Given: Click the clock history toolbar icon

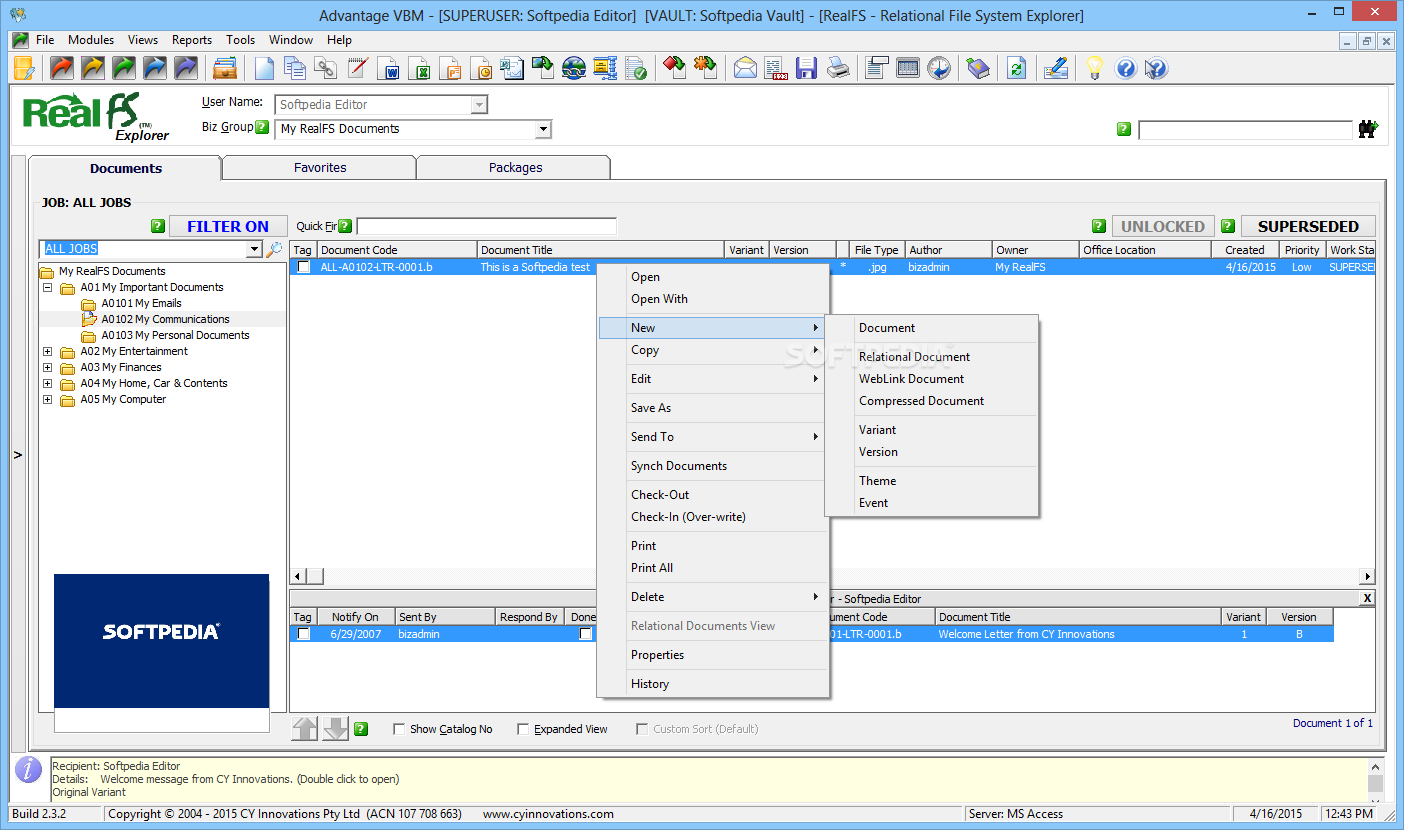Looking at the screenshot, I should point(939,68).
